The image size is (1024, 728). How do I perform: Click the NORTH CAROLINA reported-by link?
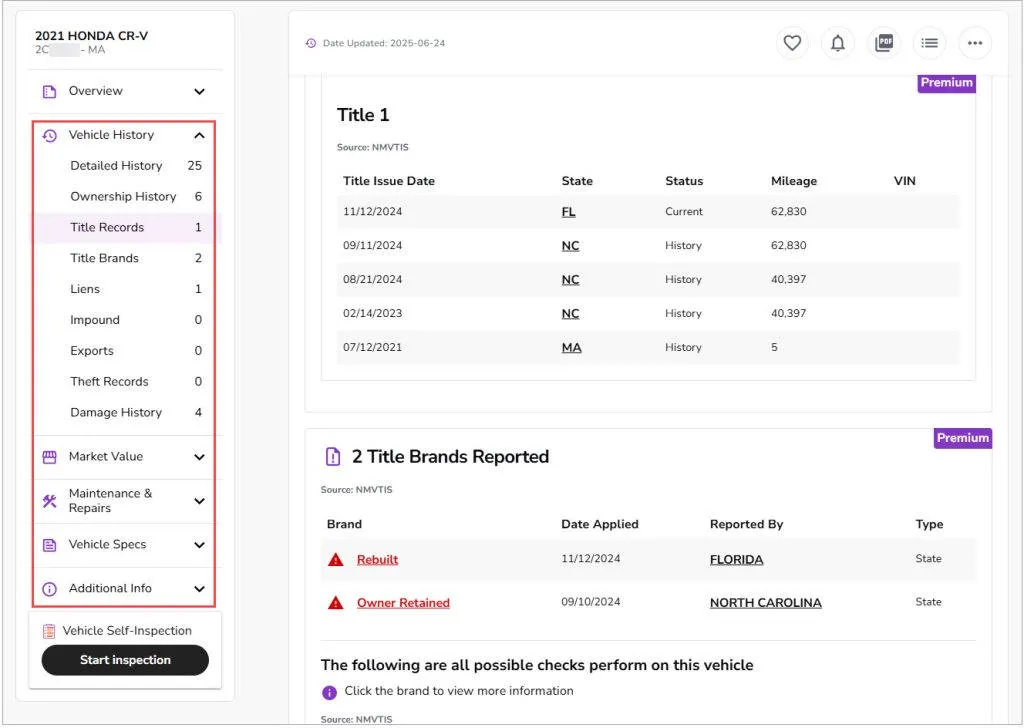(x=765, y=603)
